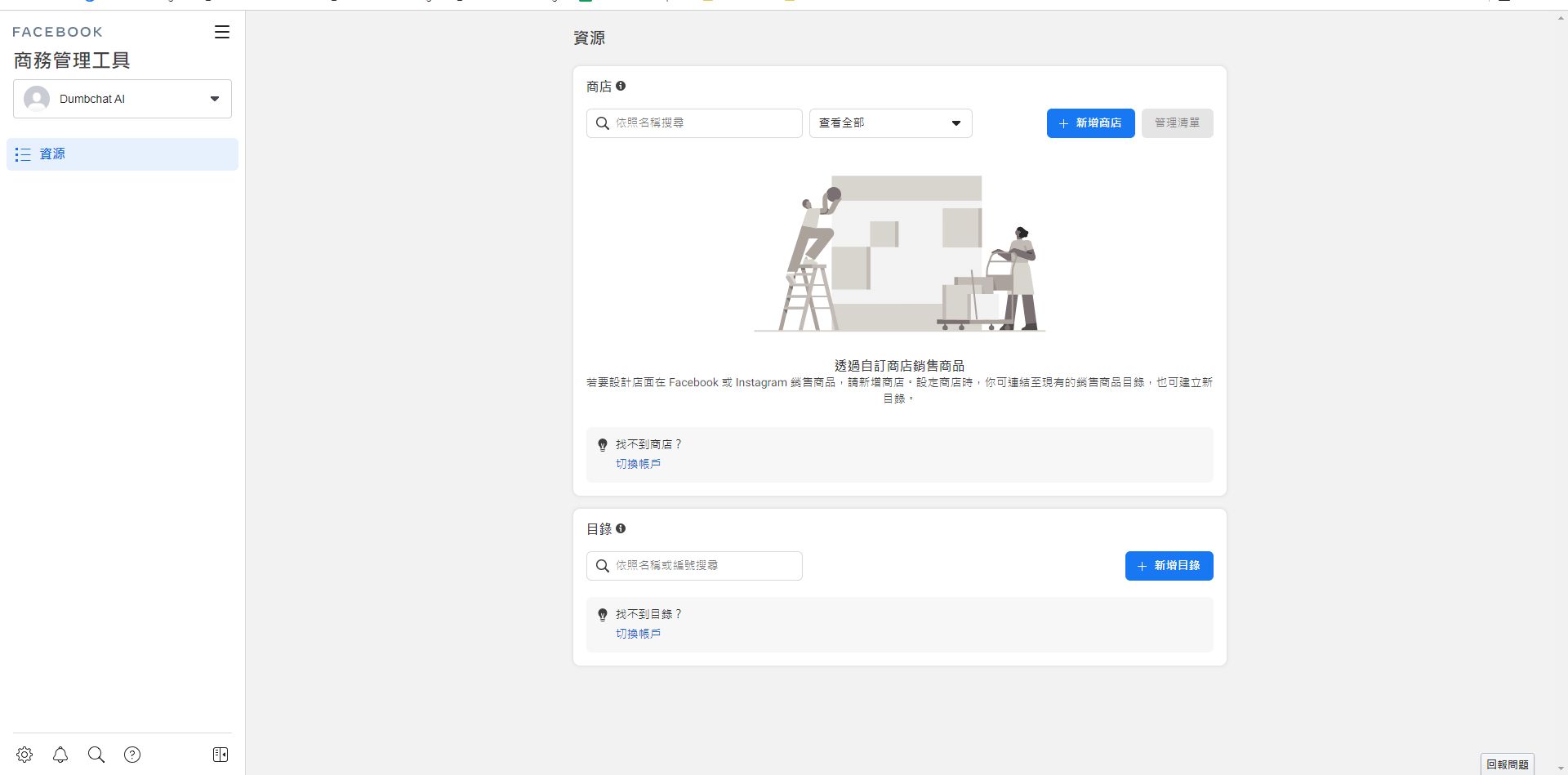Click 切換帳戶 link under 找不到目錄
The width and height of the screenshot is (1568, 775).
[x=638, y=634]
